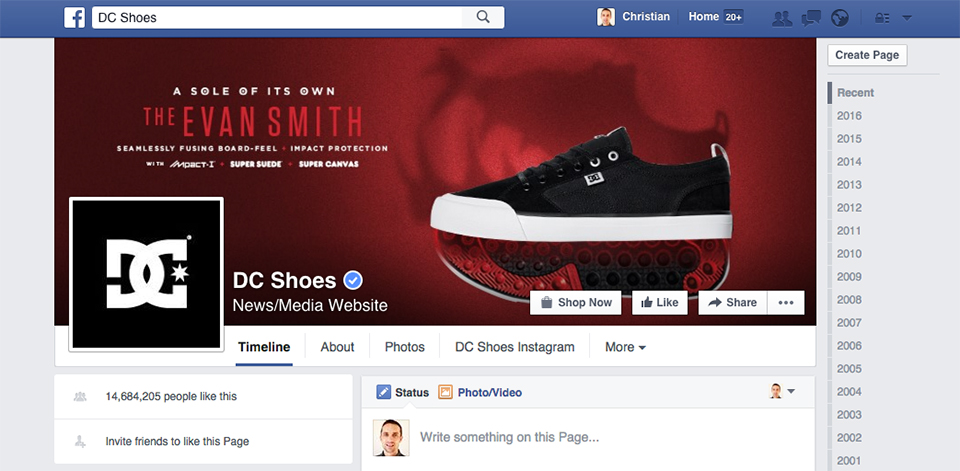Jump to 2014 in the timeline navigator

pyautogui.click(x=849, y=162)
